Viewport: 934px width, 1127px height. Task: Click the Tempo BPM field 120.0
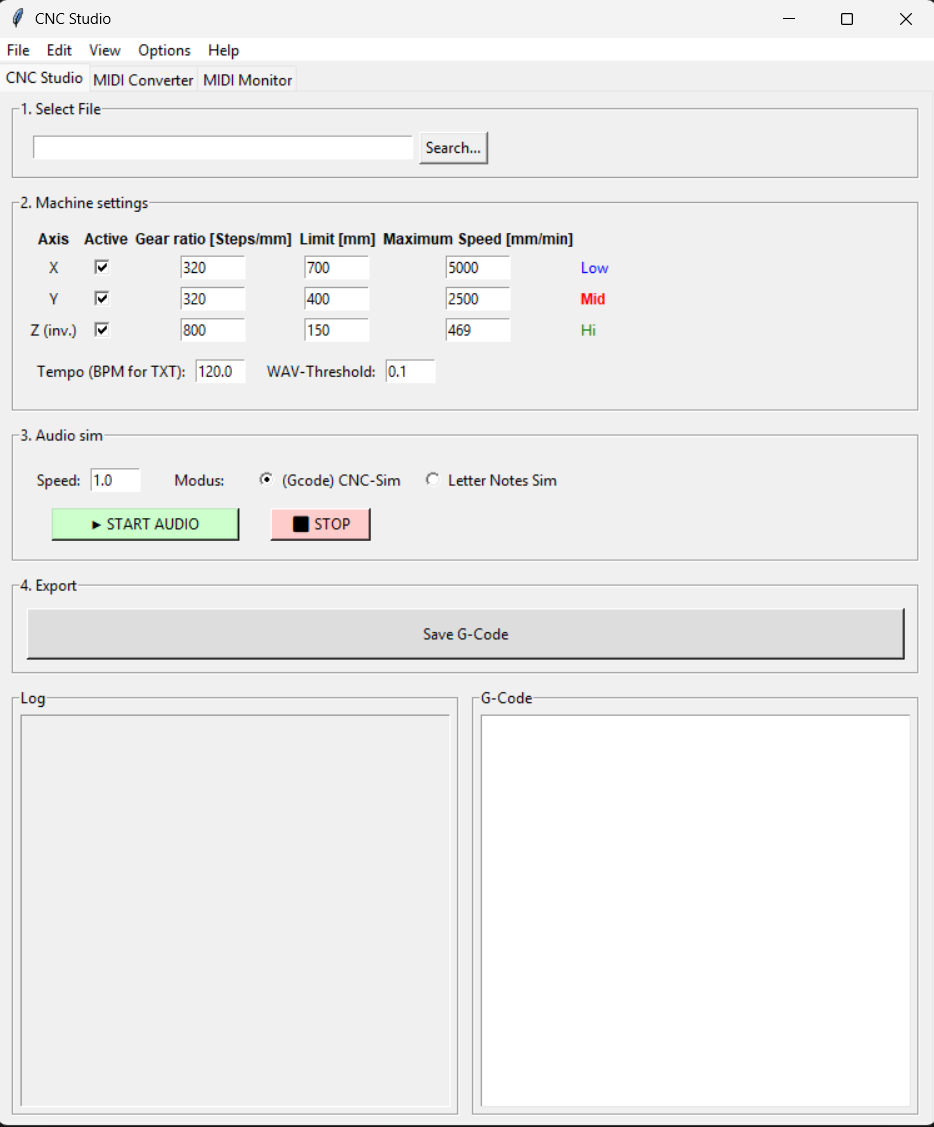tap(220, 372)
